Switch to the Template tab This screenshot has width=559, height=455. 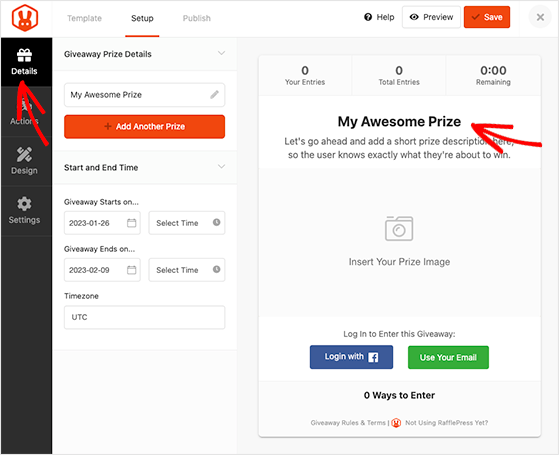point(84,18)
